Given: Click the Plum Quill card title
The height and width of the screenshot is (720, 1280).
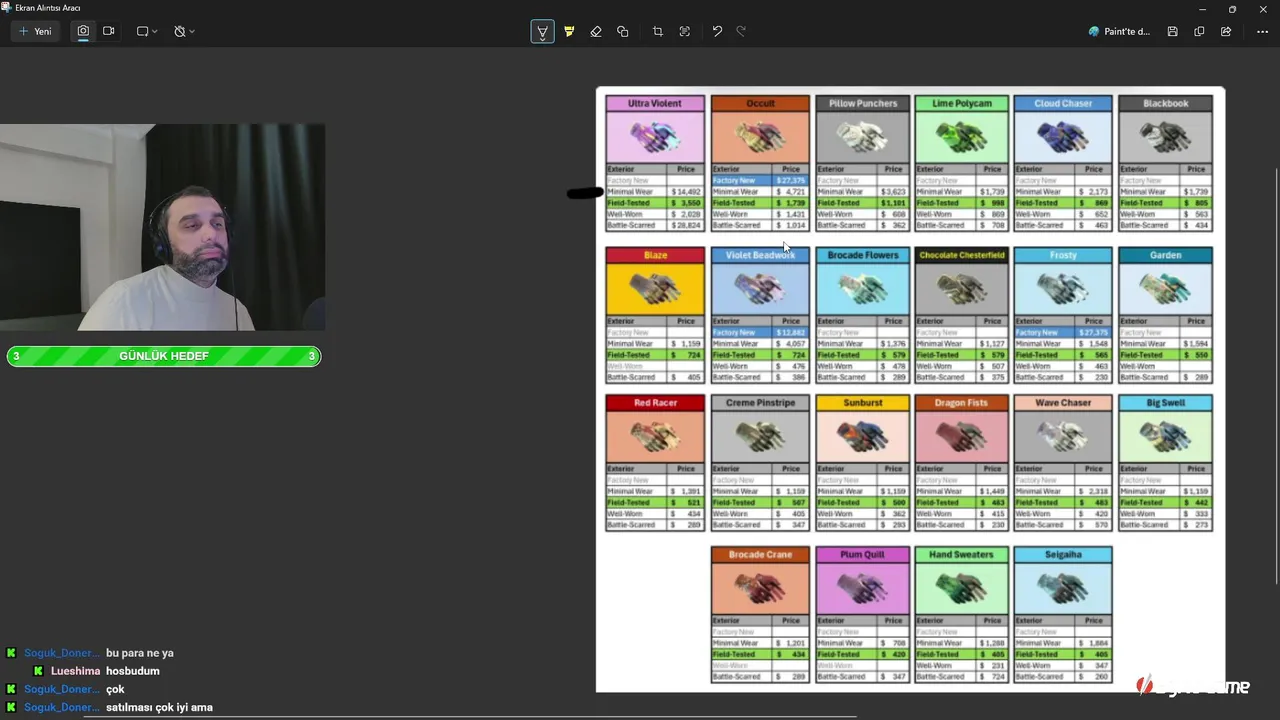Looking at the screenshot, I should click(x=862, y=555).
